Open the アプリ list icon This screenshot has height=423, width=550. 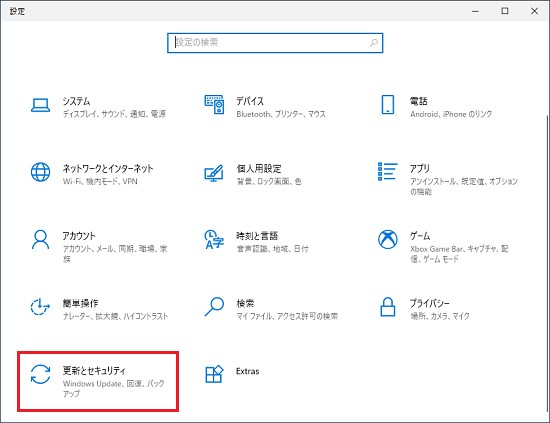[x=388, y=172]
